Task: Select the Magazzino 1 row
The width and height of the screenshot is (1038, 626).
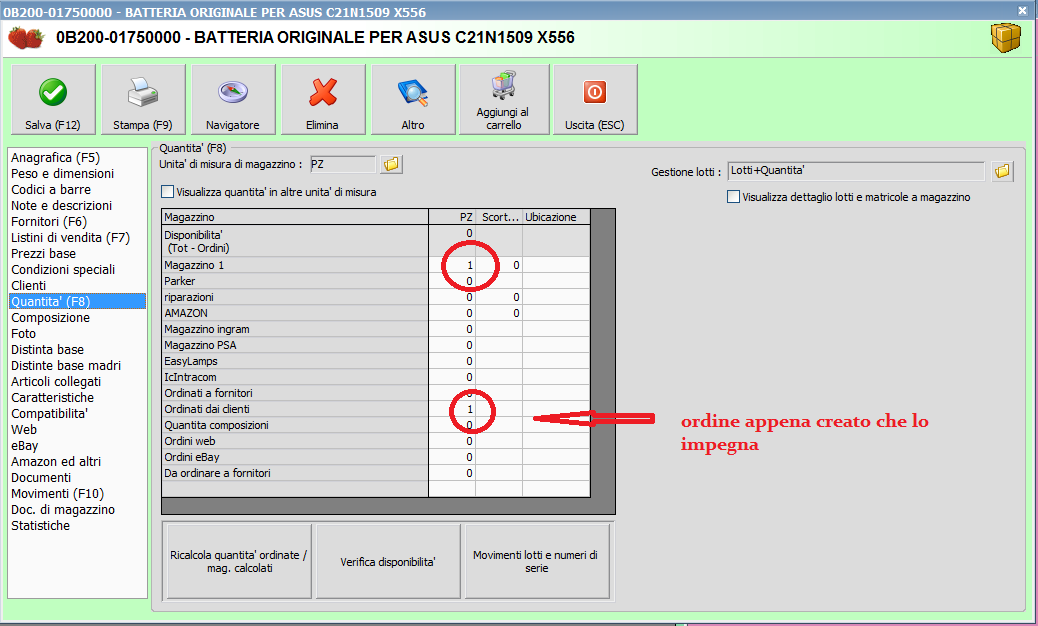Action: [x=376, y=265]
